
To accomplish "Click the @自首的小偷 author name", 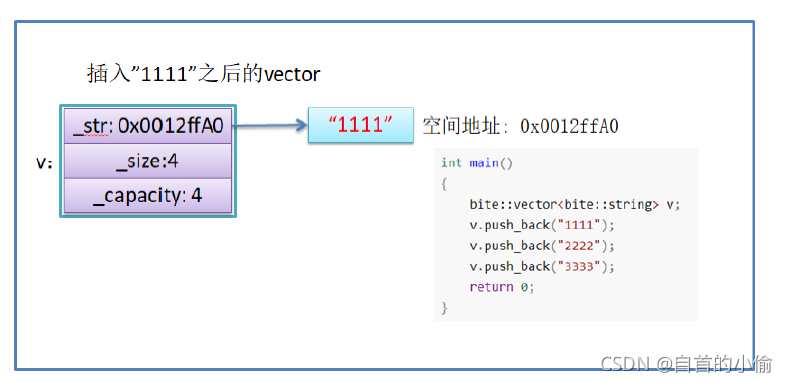I will point(713,364).
